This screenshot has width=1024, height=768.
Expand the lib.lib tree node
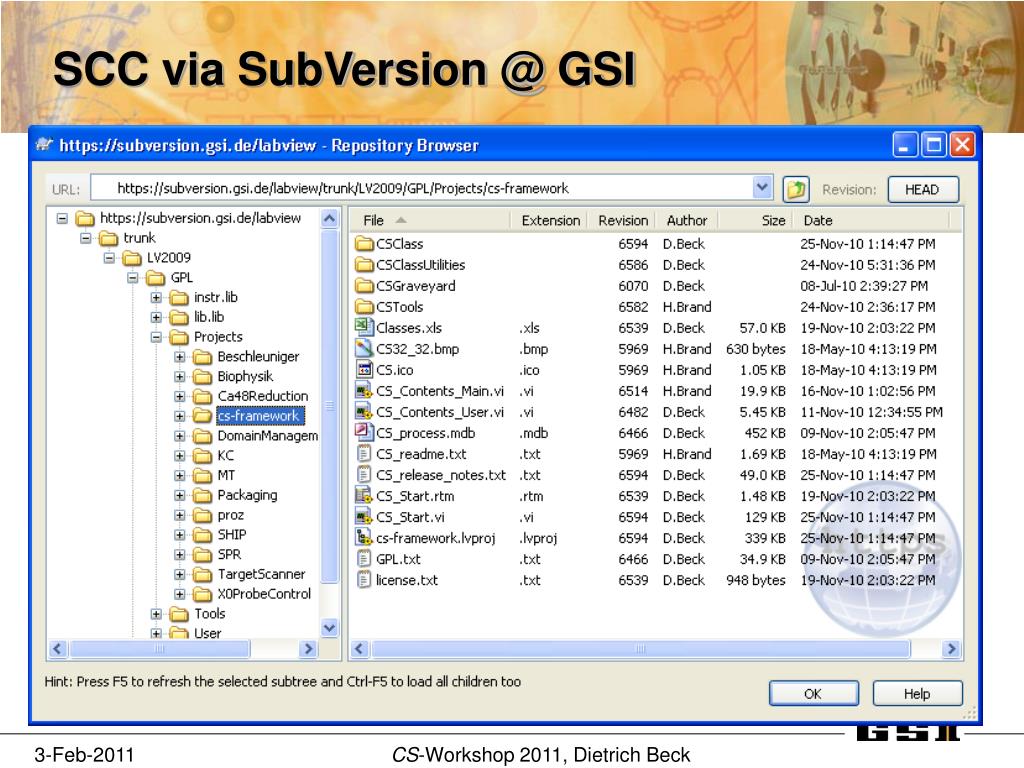(156, 317)
